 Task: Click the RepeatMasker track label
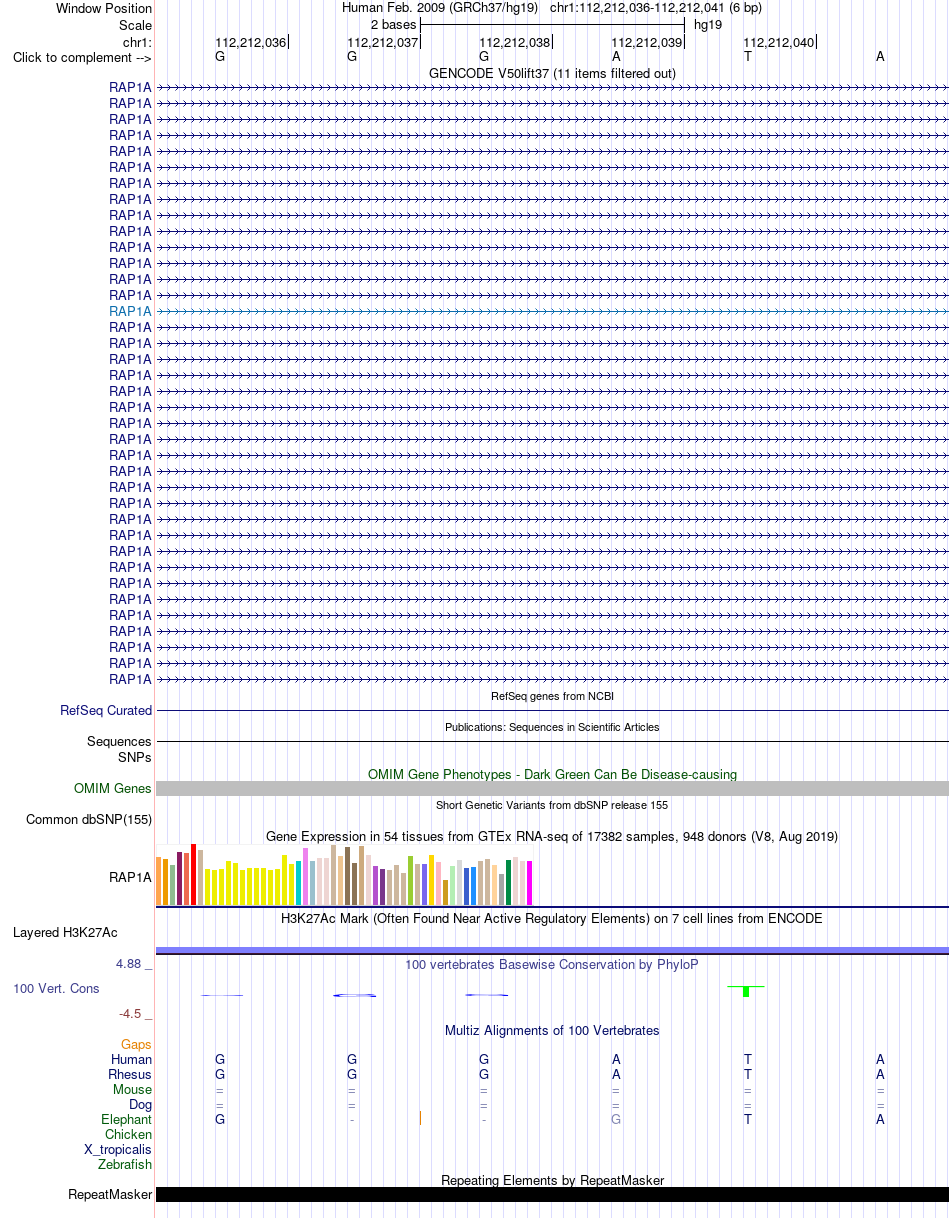pyautogui.click(x=110, y=1195)
